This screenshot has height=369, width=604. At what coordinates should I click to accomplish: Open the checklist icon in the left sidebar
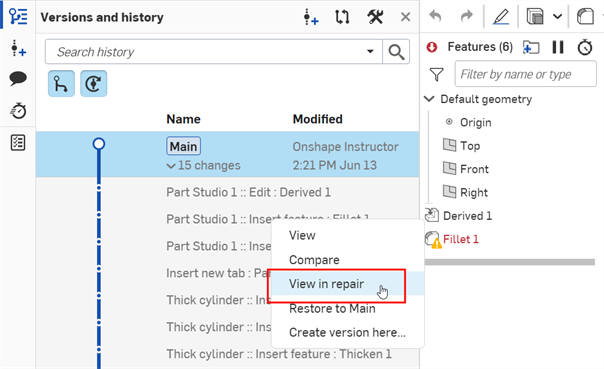18,143
